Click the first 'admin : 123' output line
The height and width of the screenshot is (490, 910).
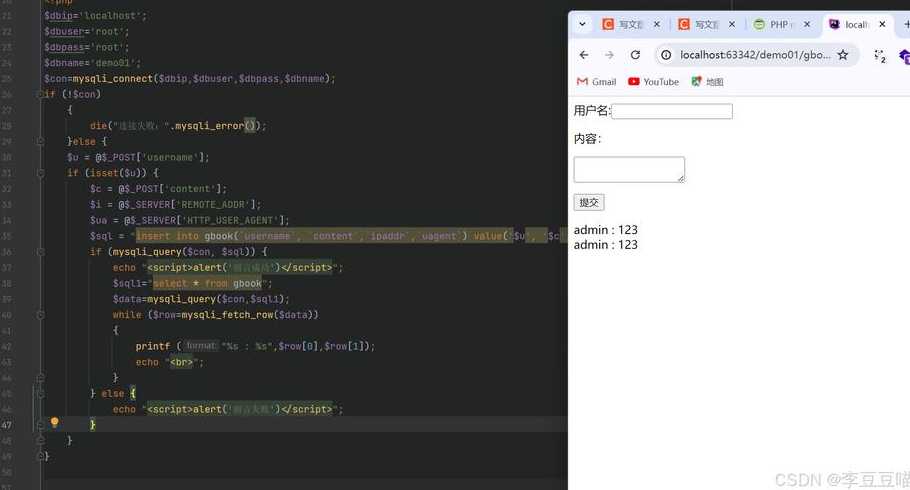[605, 230]
